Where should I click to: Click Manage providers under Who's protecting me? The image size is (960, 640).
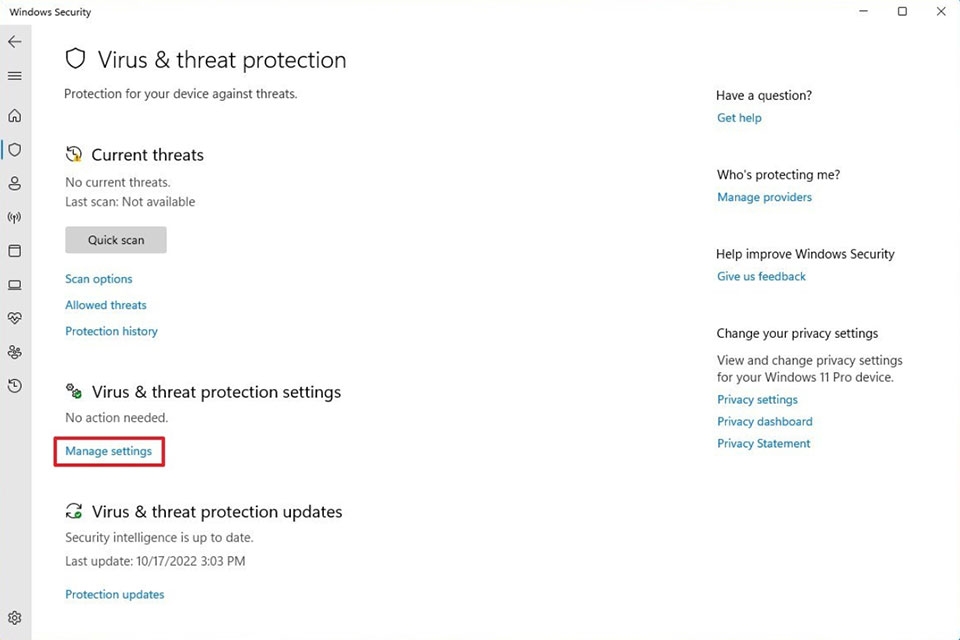coord(764,197)
